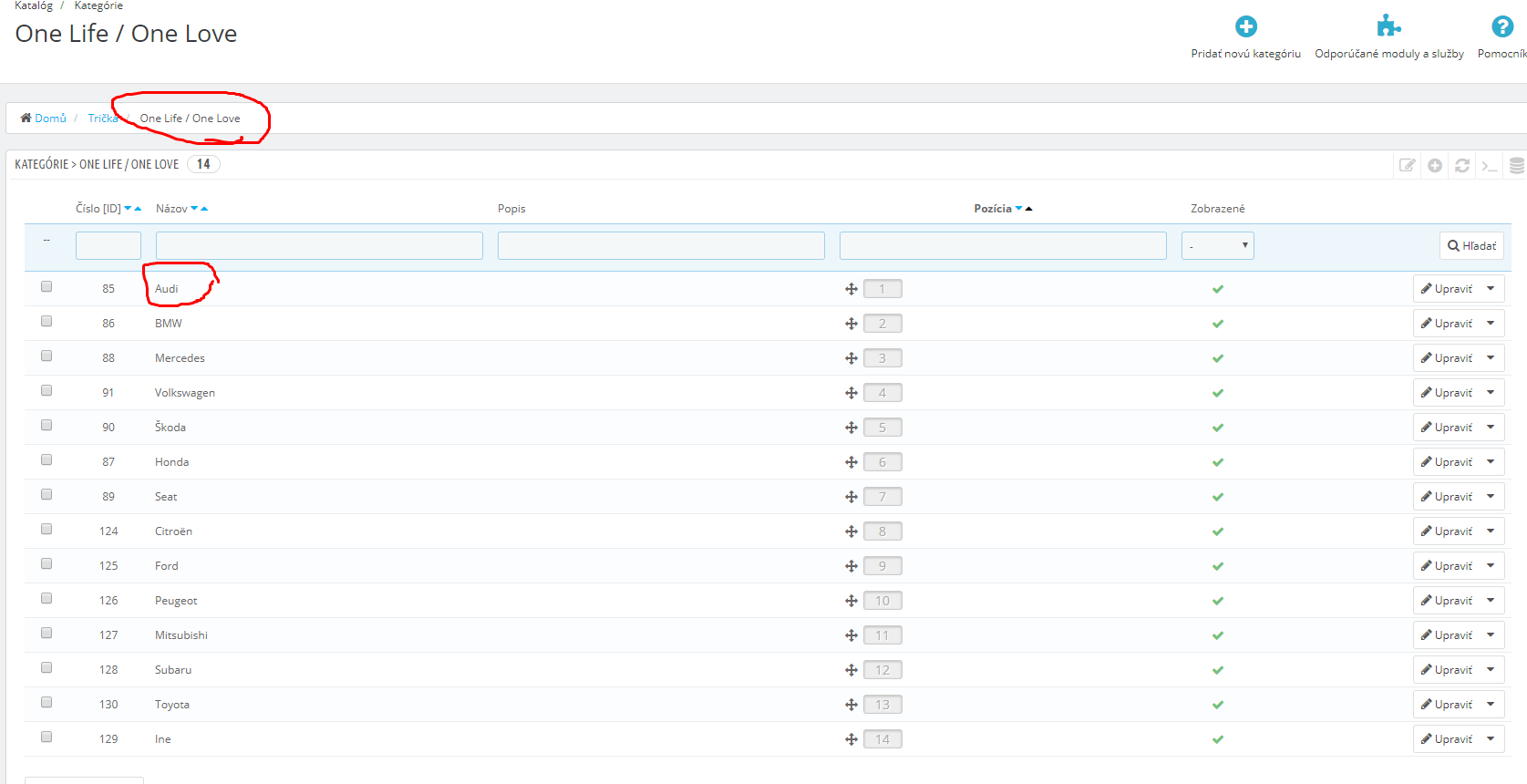Click ID 130 in Toyota row
This screenshot has width=1527, height=784.
(108, 705)
